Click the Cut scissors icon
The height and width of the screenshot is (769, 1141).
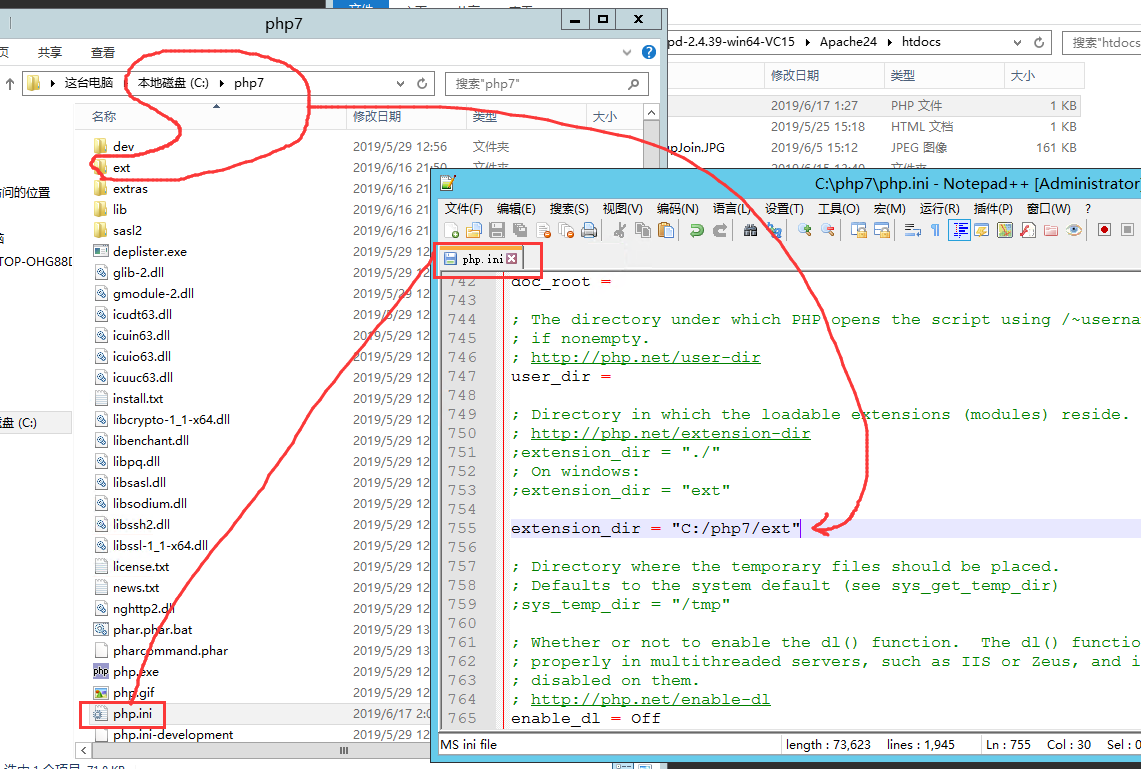click(x=619, y=230)
